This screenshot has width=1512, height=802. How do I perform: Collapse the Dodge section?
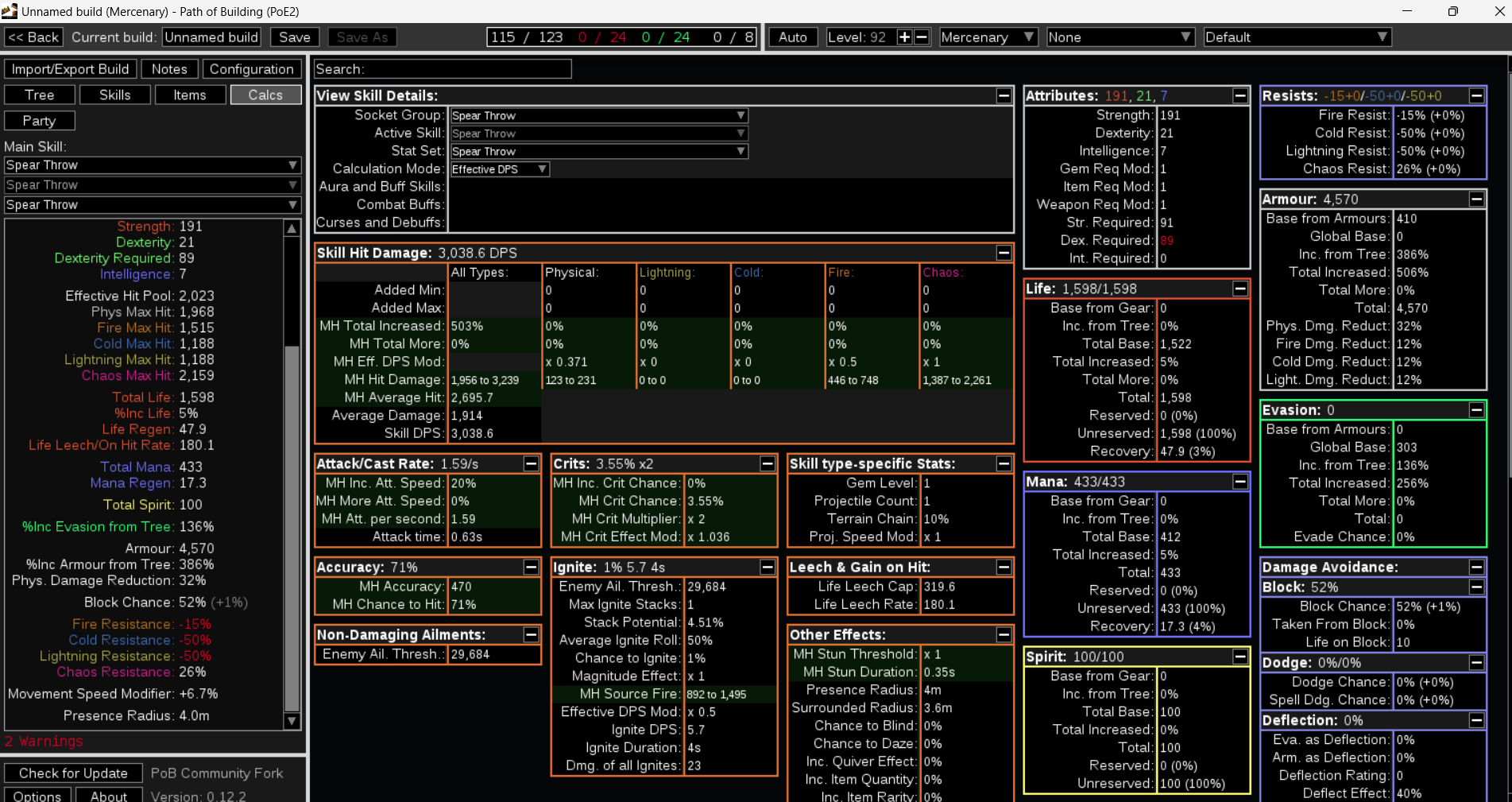click(x=1477, y=662)
